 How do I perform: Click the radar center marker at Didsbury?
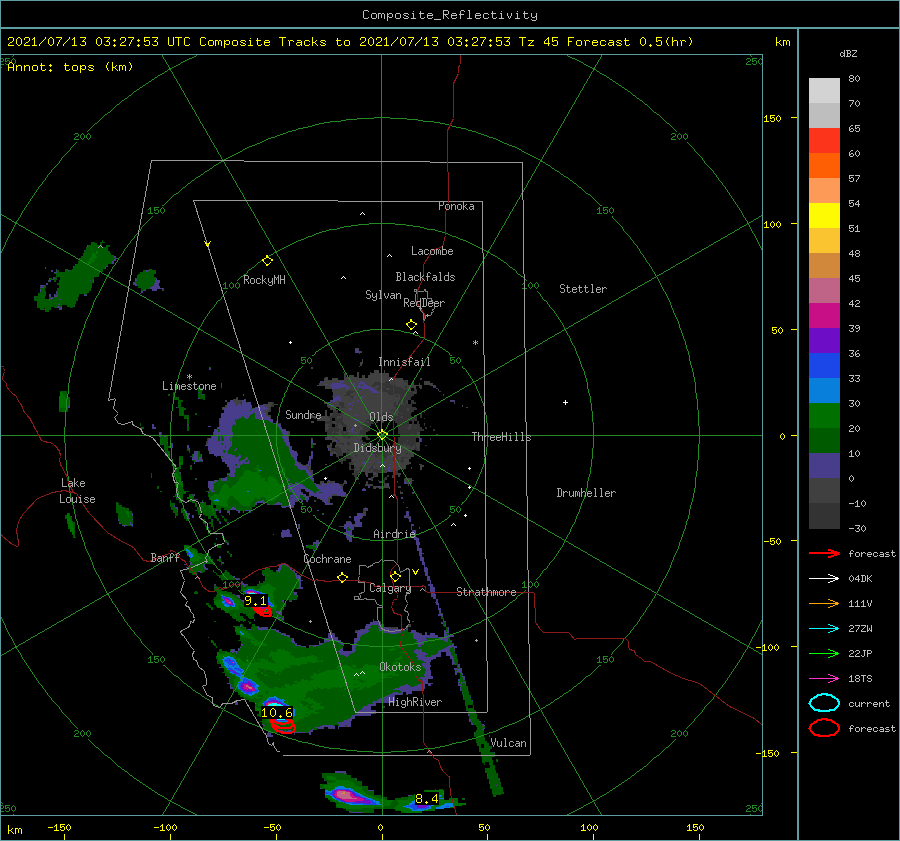click(x=382, y=435)
